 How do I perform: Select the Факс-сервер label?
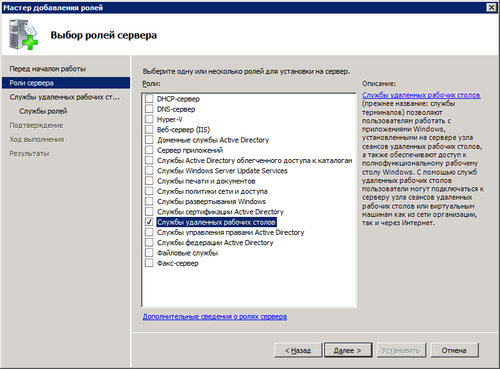178,263
